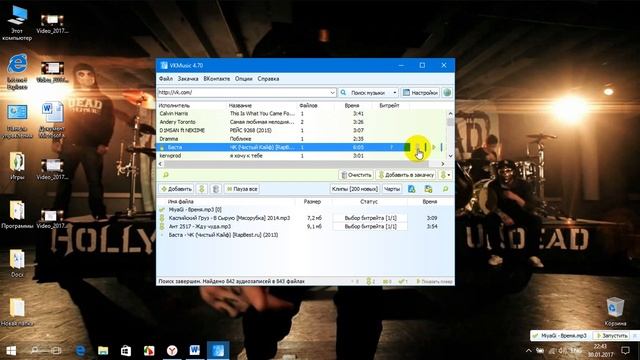Open the Файл menu
The width and height of the screenshot is (640, 360).
(166, 79)
